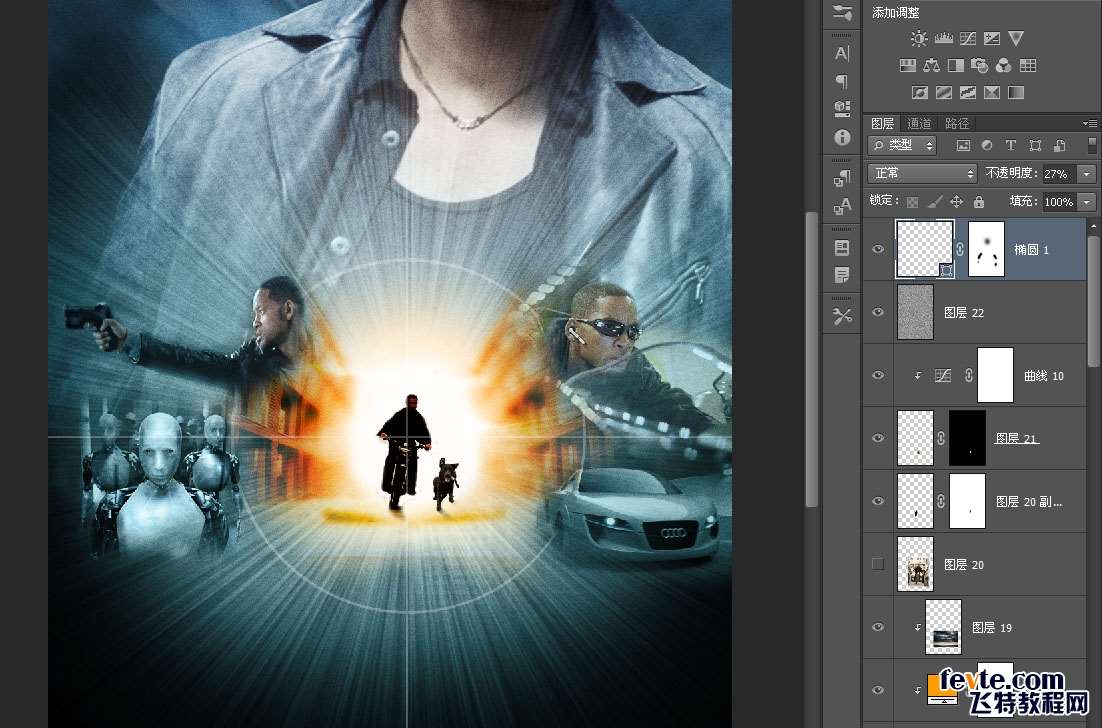The height and width of the screenshot is (728, 1102).
Task: Filter layers by shape layers
Action: pos(1035,145)
